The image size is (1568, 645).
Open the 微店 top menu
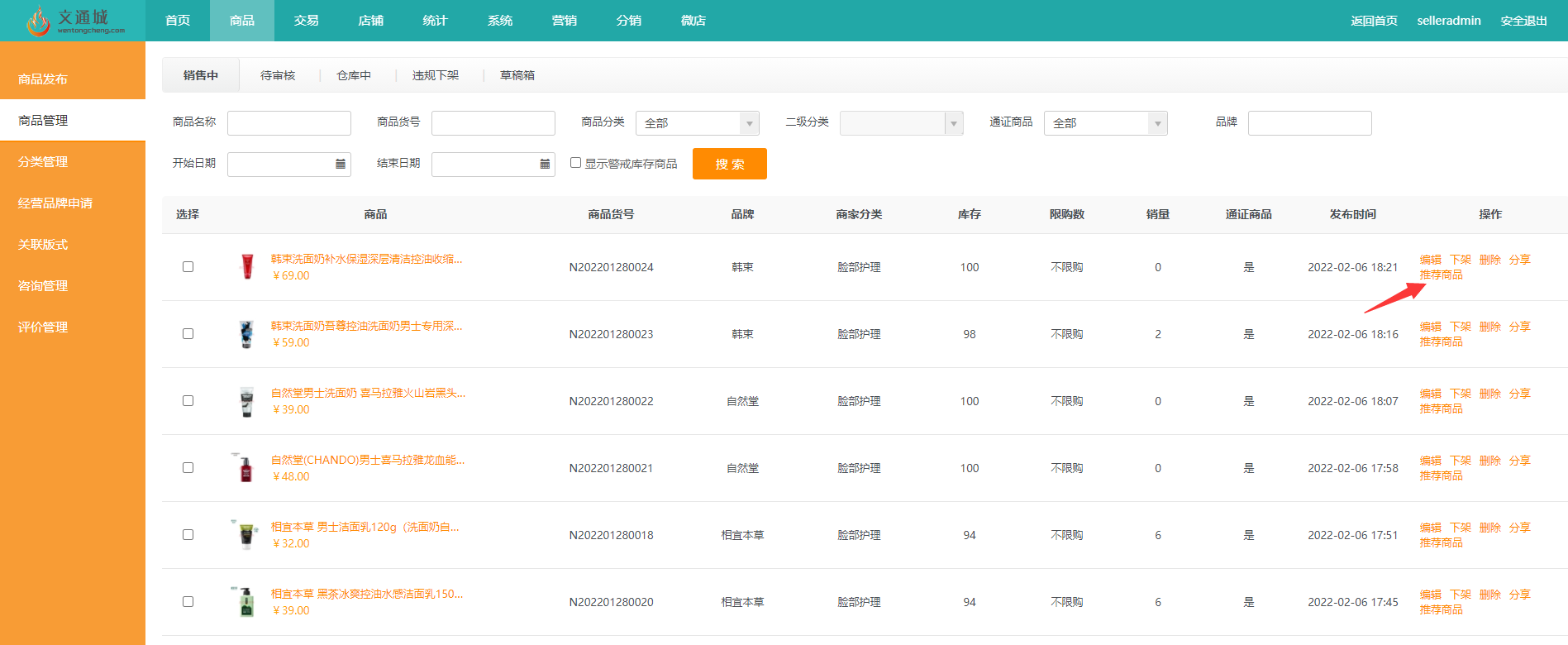[693, 21]
